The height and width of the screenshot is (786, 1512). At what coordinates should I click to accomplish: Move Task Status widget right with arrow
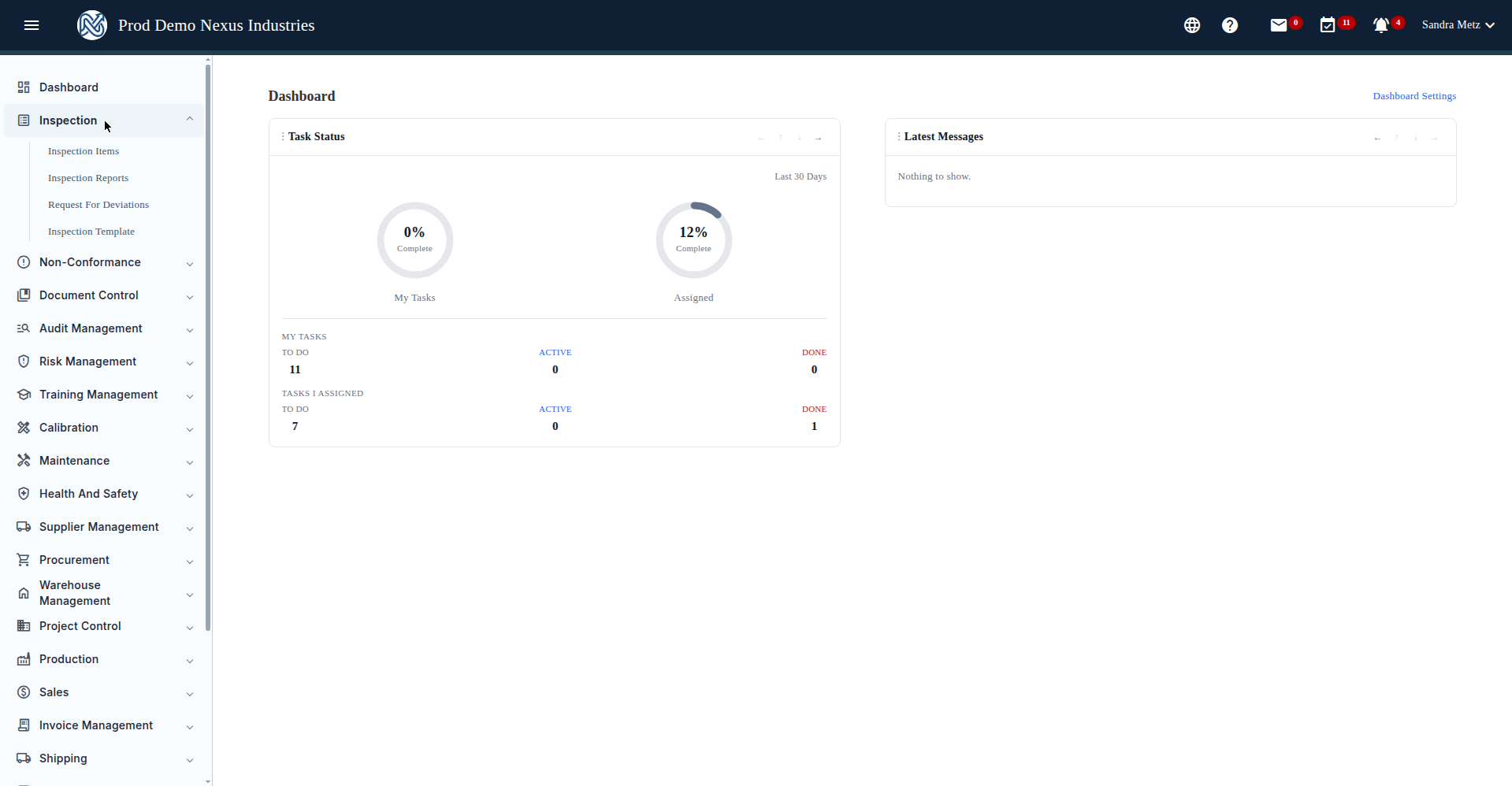click(819, 138)
